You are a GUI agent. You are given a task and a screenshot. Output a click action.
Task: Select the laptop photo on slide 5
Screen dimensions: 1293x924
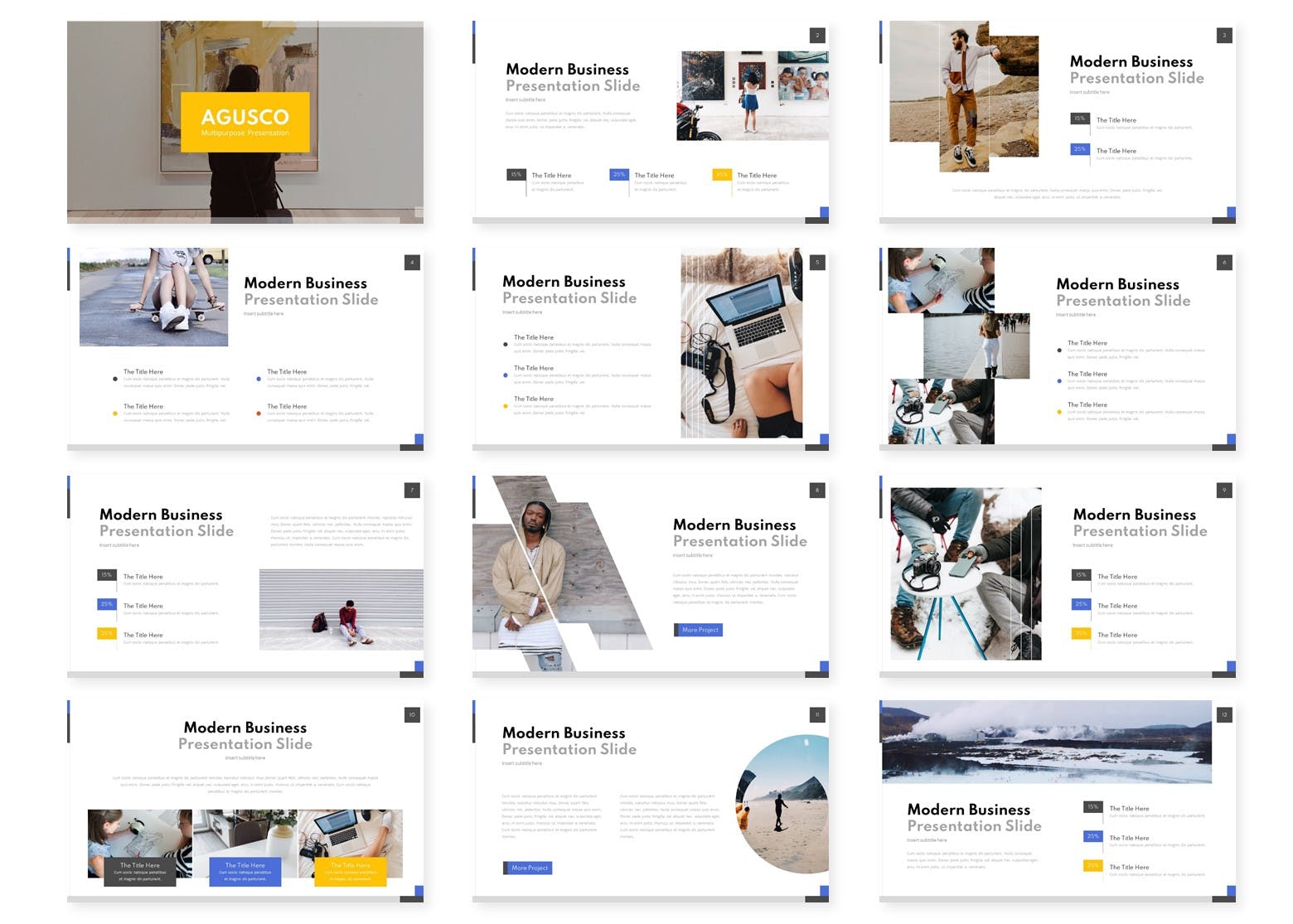tap(741, 343)
